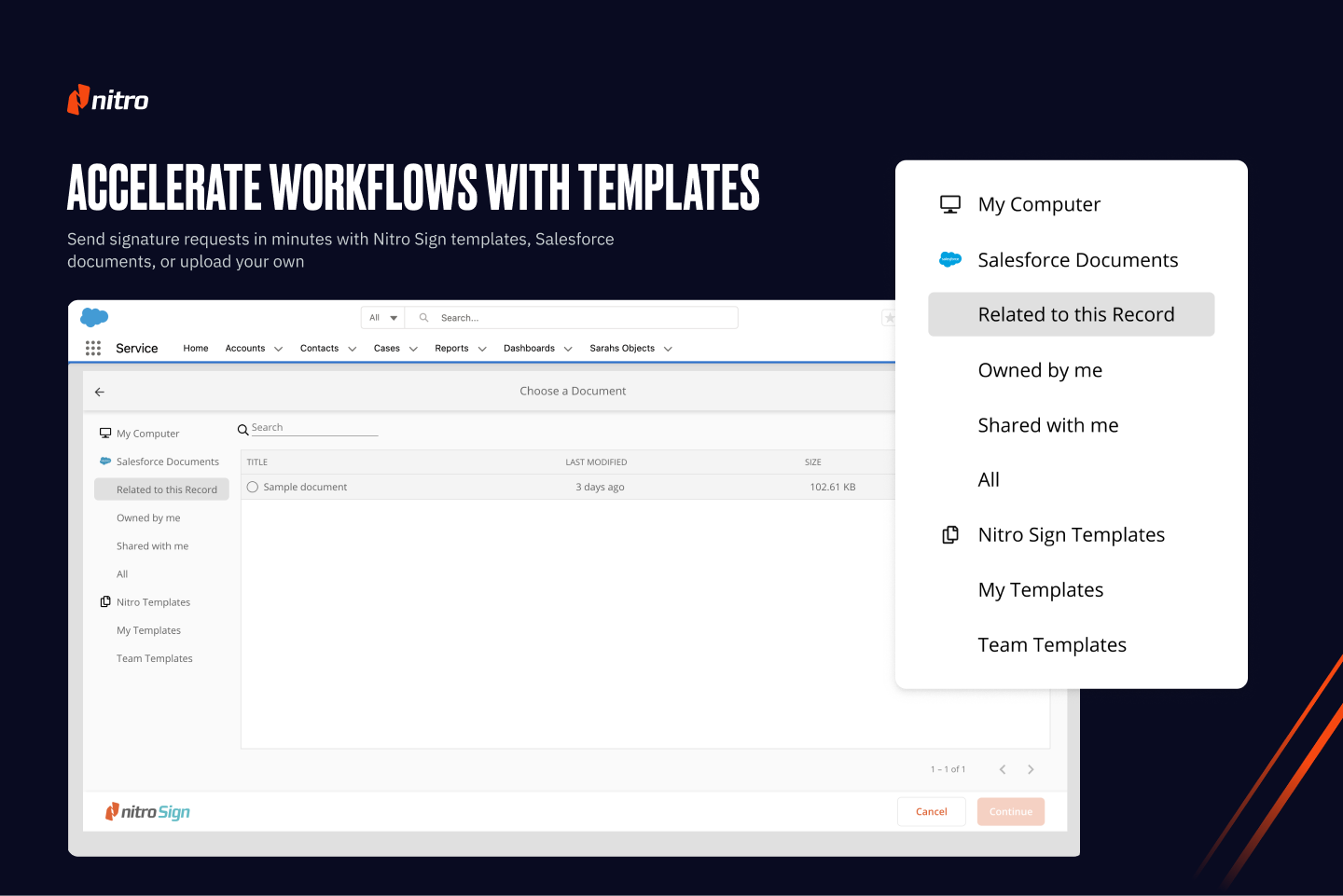Viewport: 1343px width, 896px height.
Task: Click the search magnifier in document list
Action: pyautogui.click(x=243, y=430)
